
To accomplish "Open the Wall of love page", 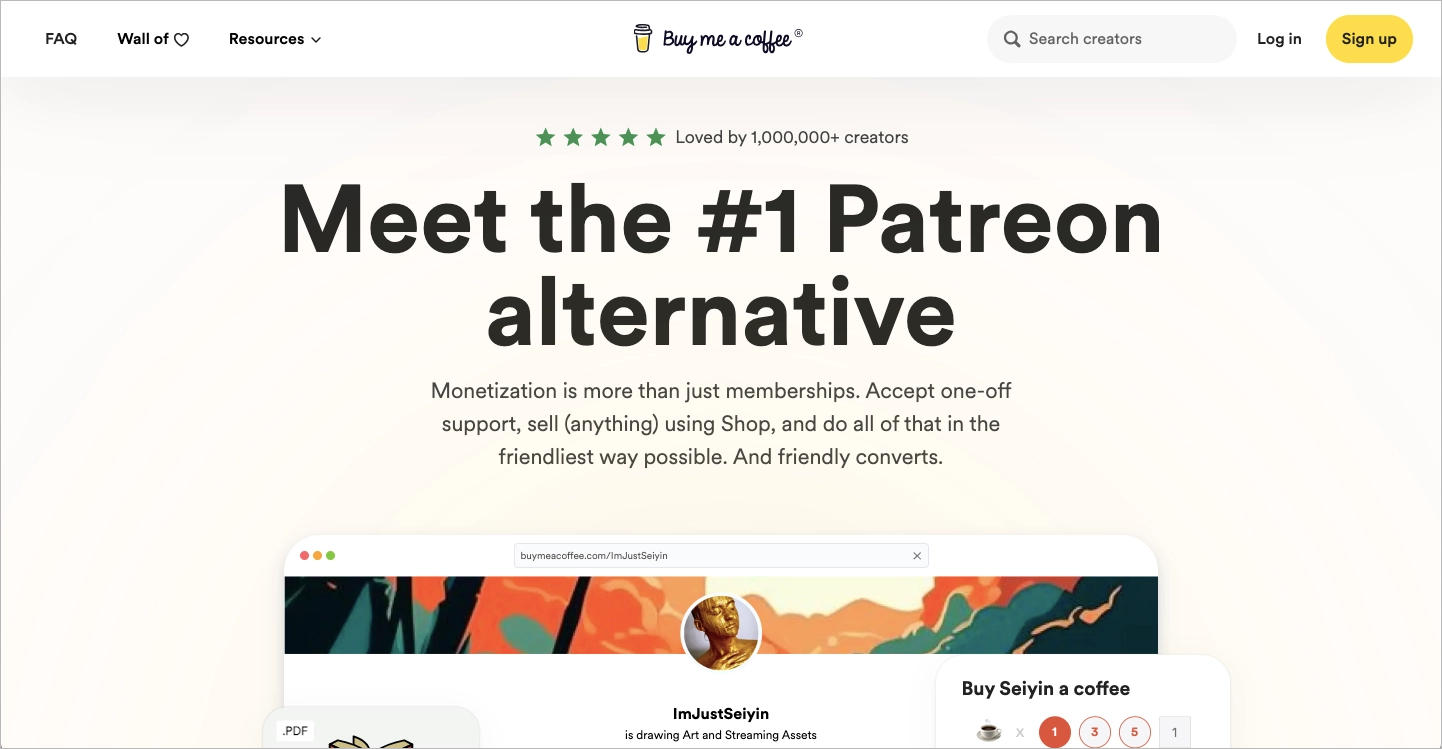I will click(153, 39).
